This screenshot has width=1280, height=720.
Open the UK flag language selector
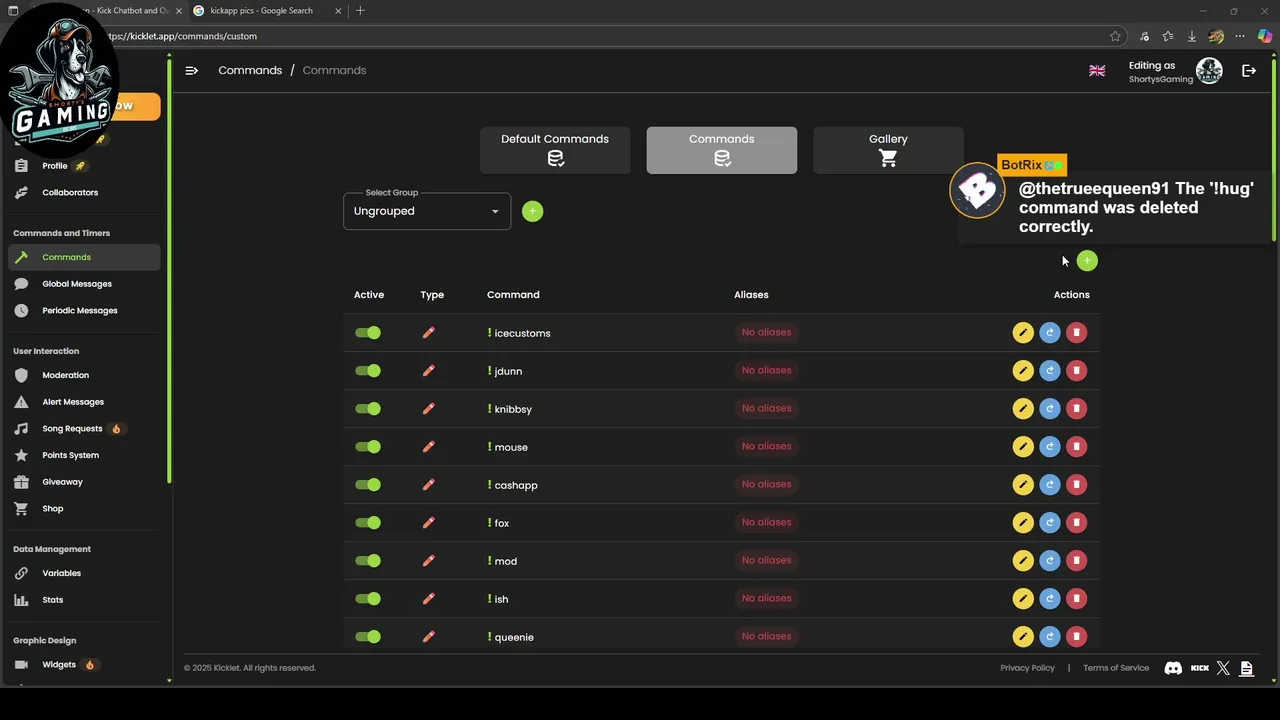tap(1097, 71)
